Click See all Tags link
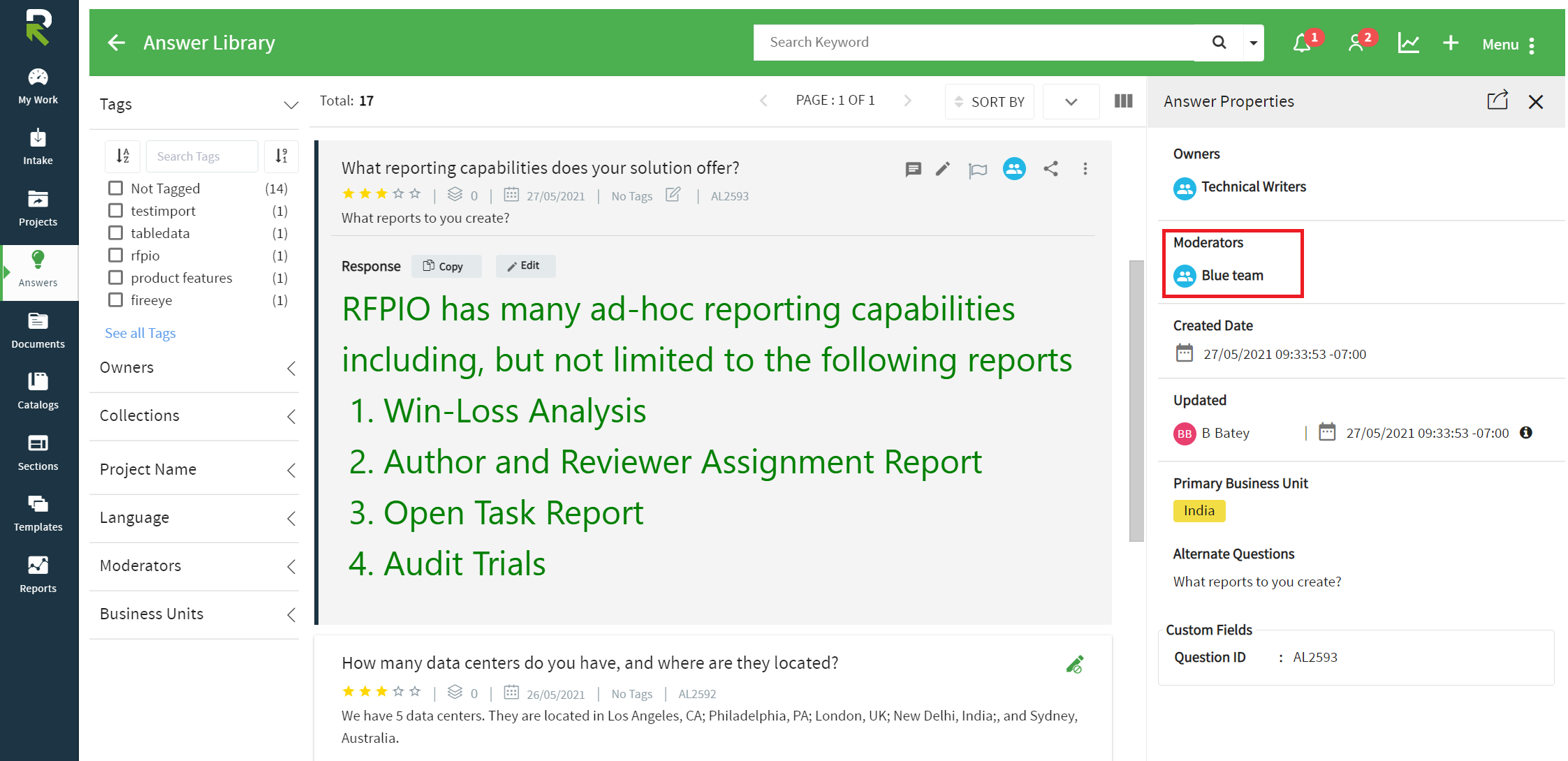Image resolution: width=1568 pixels, height=761 pixels. [140, 333]
